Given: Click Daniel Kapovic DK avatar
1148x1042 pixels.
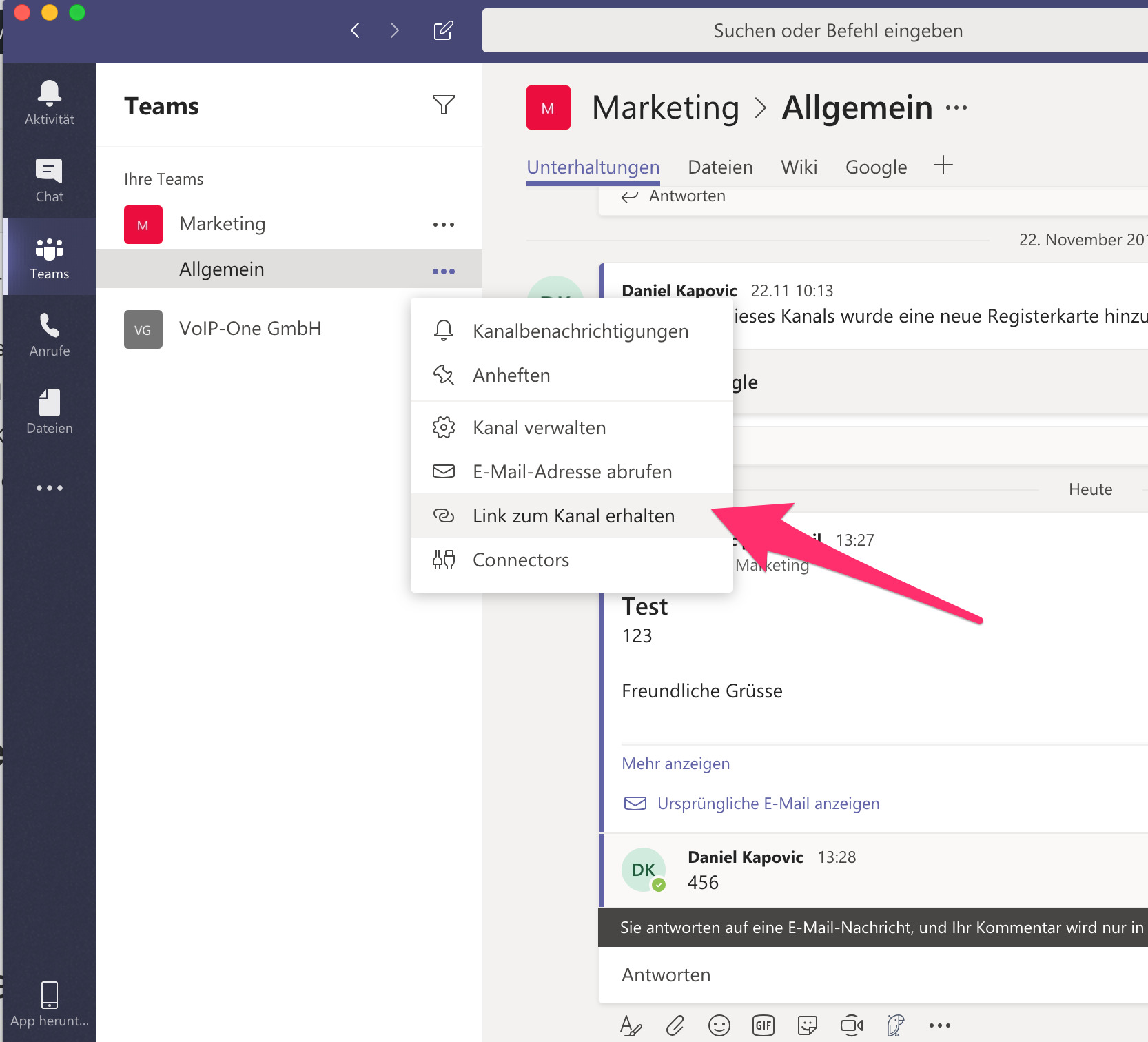Looking at the screenshot, I should tap(644, 870).
